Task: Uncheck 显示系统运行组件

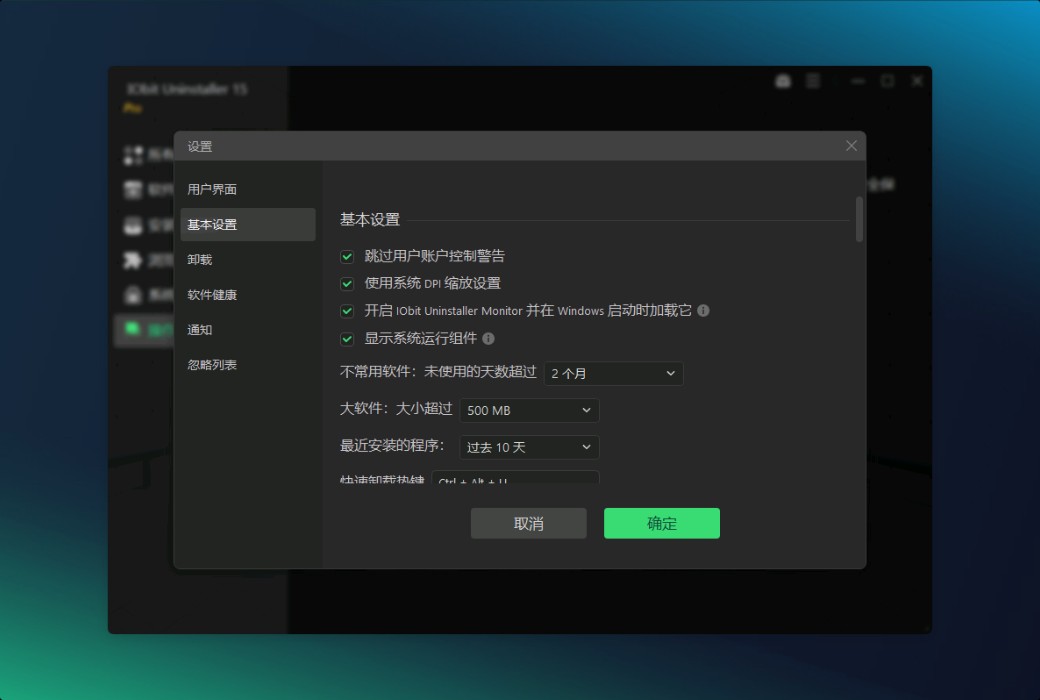Action: (x=347, y=339)
